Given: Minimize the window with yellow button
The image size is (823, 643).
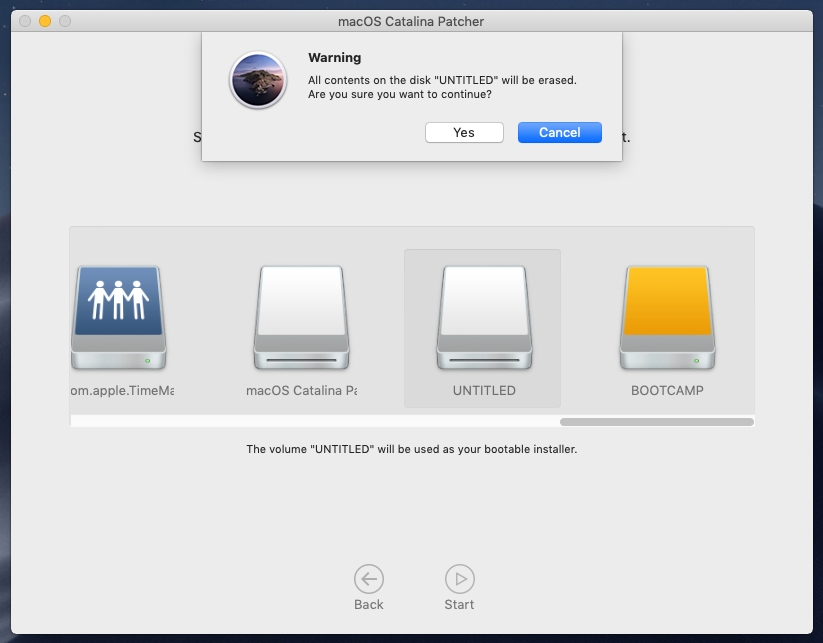Looking at the screenshot, I should (45, 21).
